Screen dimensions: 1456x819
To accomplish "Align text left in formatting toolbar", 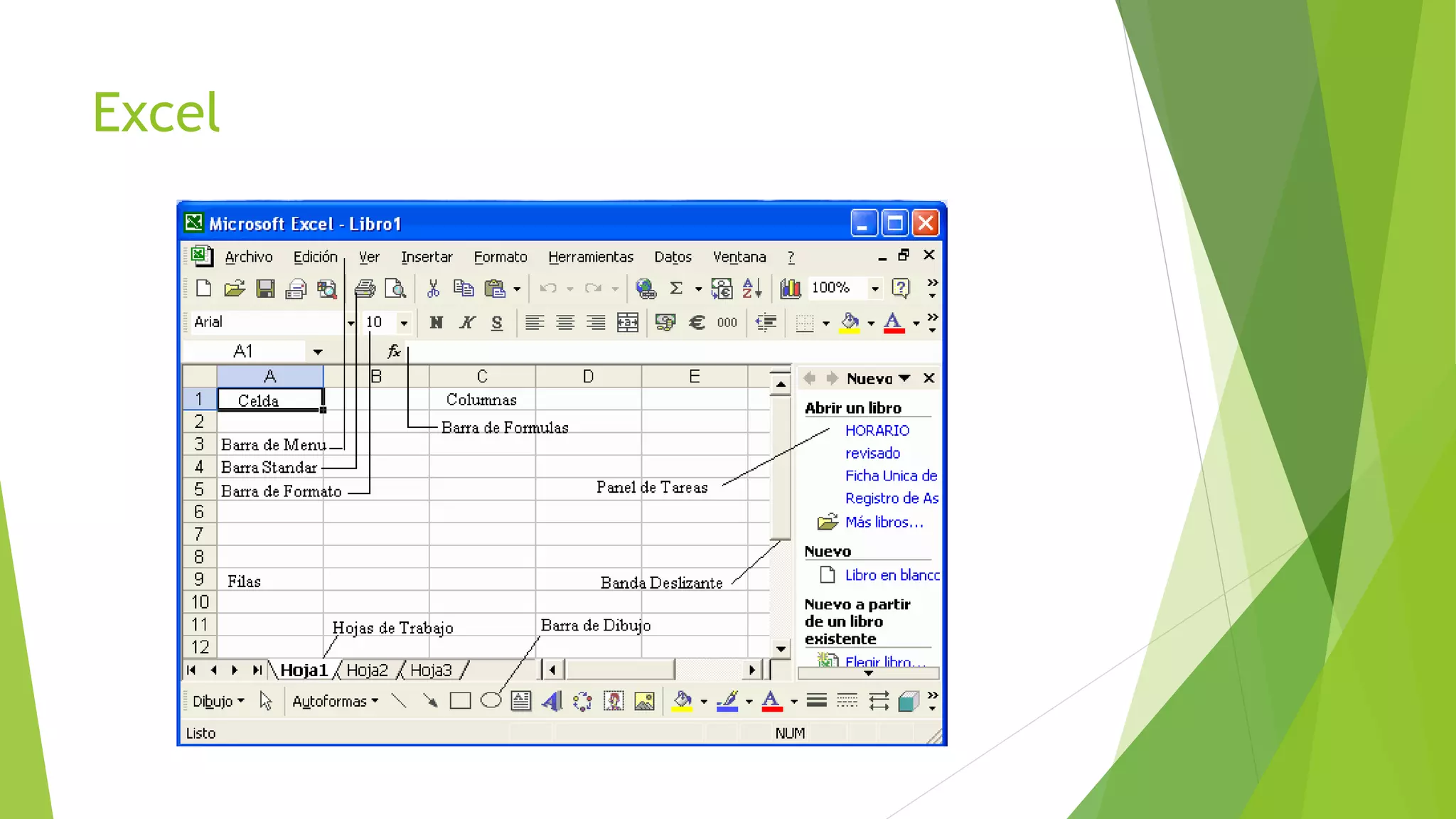I will click(535, 323).
